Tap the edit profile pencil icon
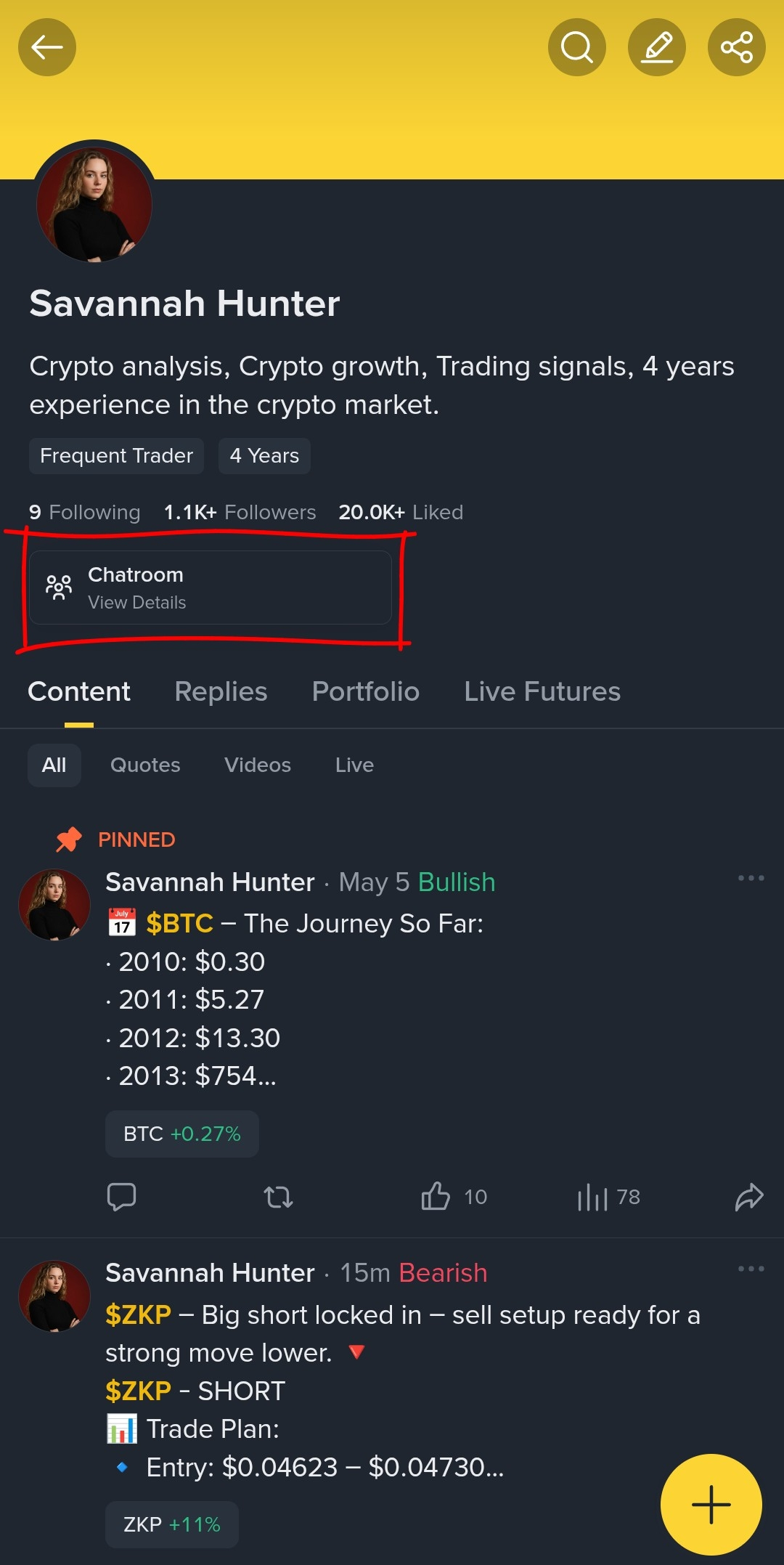This screenshot has height=1565, width=784. click(657, 48)
